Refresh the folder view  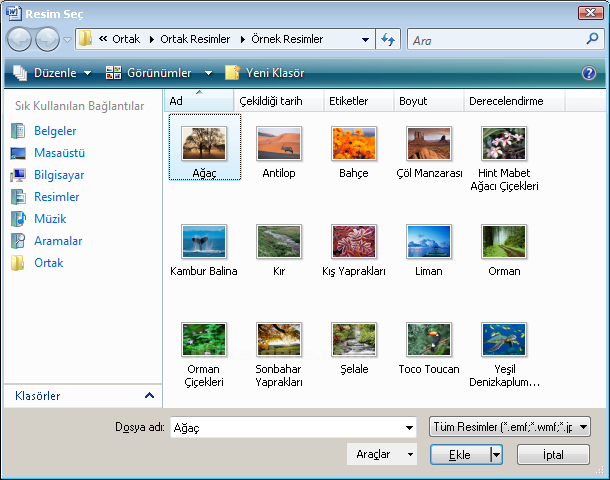pos(388,39)
